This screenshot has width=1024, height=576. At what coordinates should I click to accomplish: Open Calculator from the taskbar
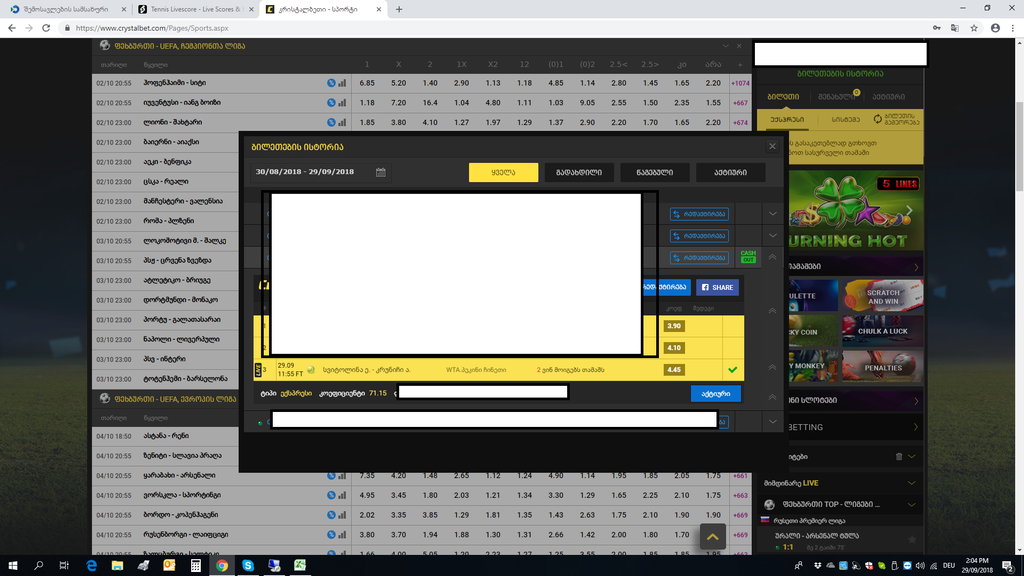click(x=195, y=566)
